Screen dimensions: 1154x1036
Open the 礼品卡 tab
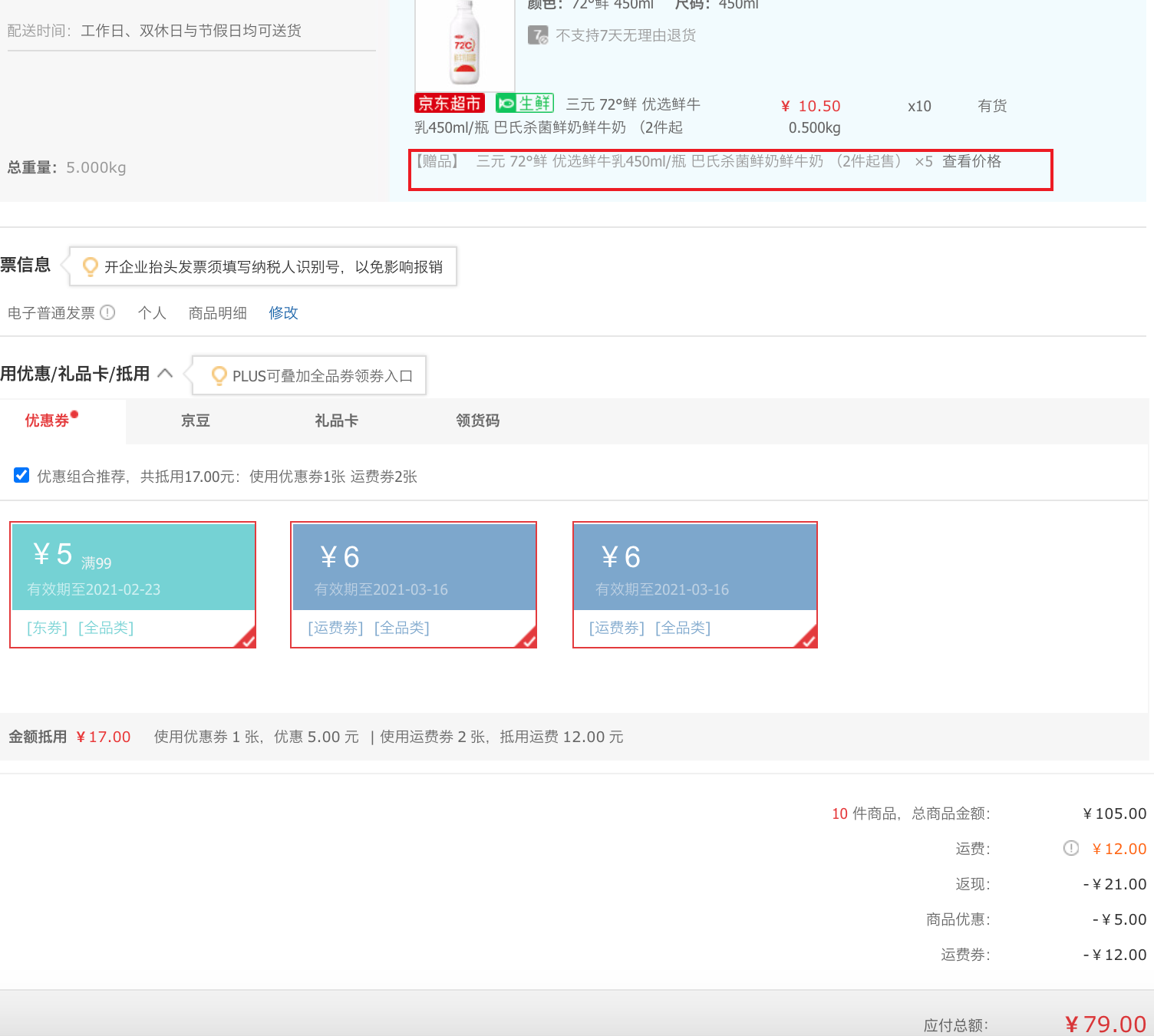tap(337, 421)
